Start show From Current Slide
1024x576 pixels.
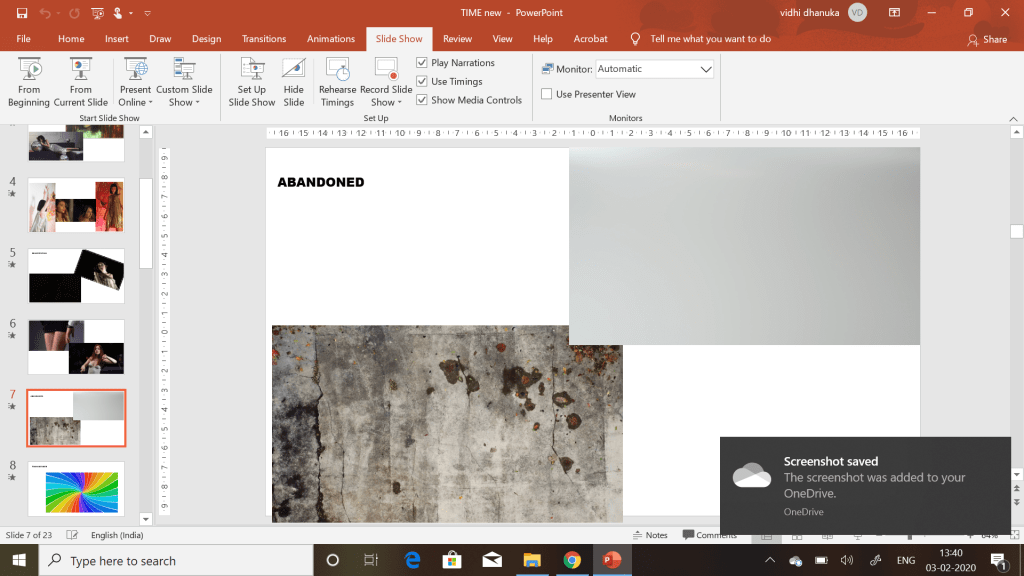[81, 82]
